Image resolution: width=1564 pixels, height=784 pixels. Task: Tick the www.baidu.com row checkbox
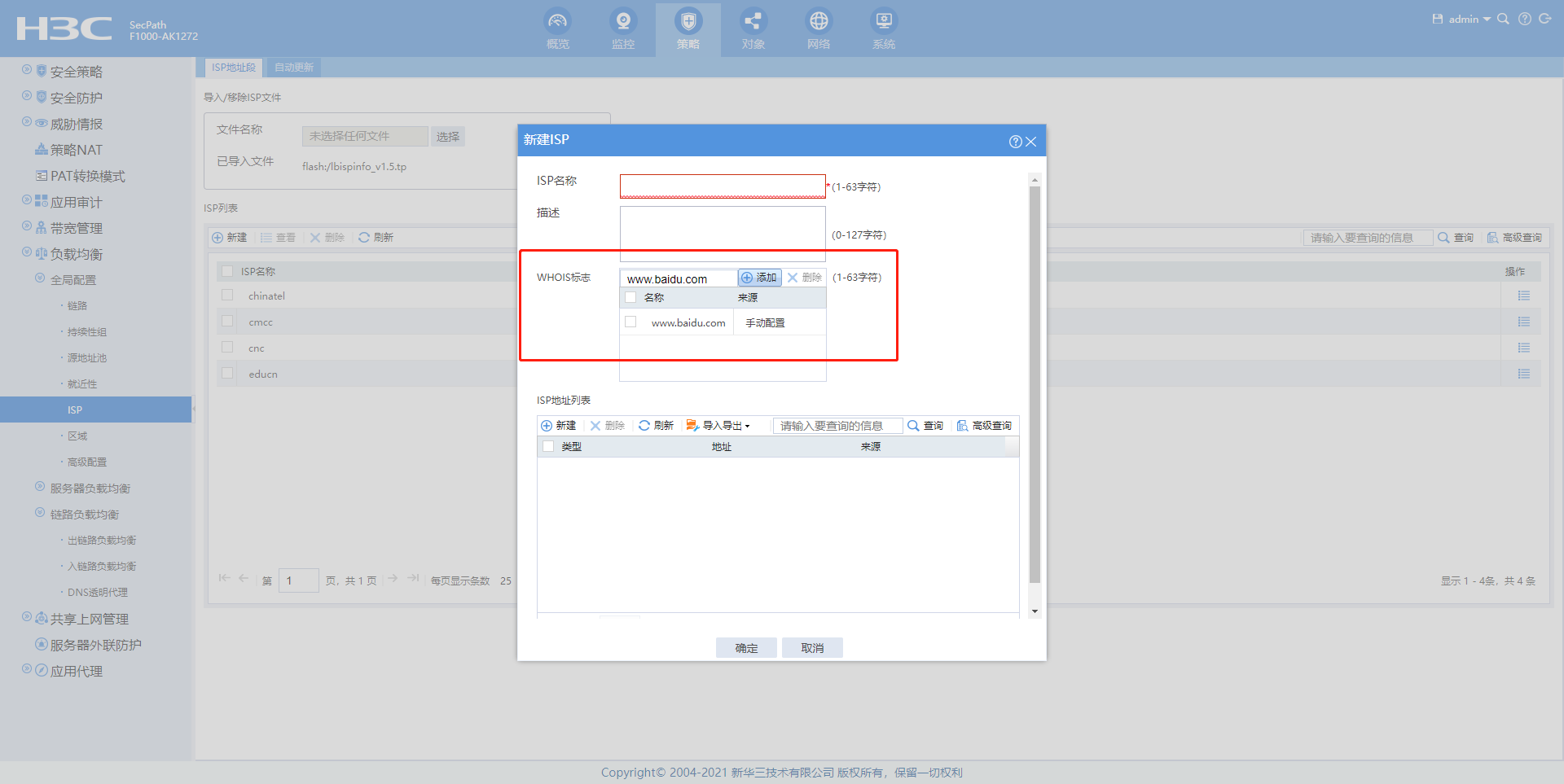pos(630,322)
